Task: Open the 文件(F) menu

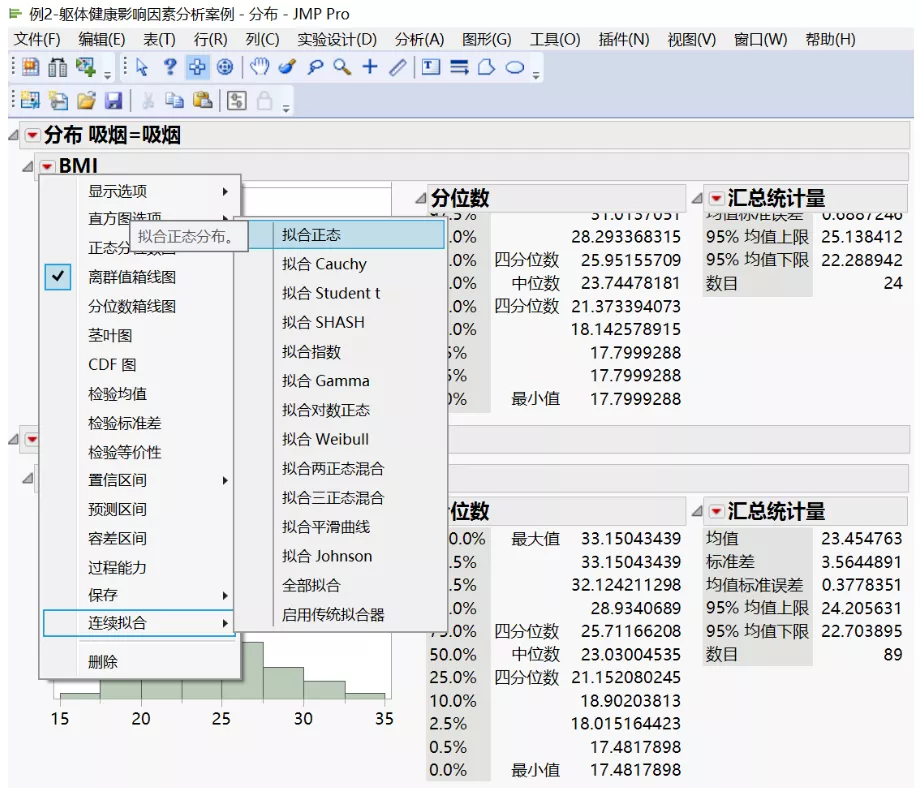Action: (x=37, y=39)
